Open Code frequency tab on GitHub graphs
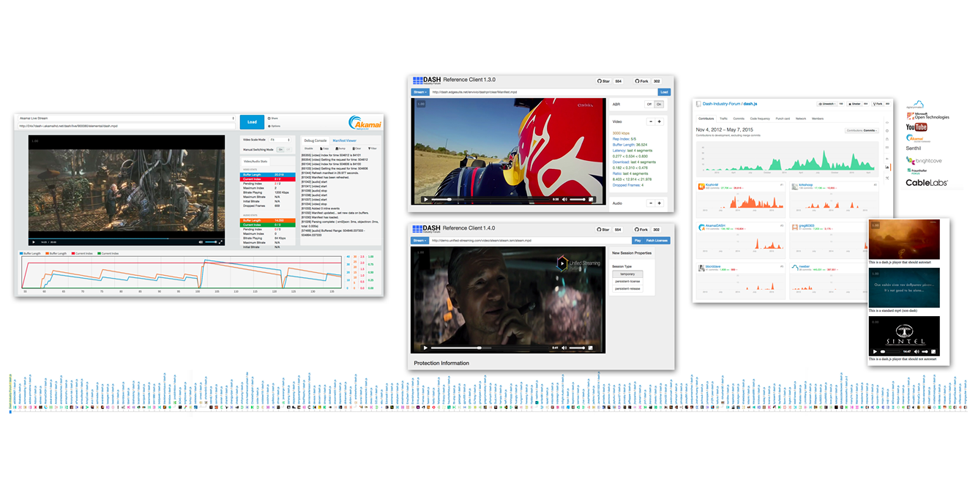This screenshot has height=485, width=970. coord(760,118)
